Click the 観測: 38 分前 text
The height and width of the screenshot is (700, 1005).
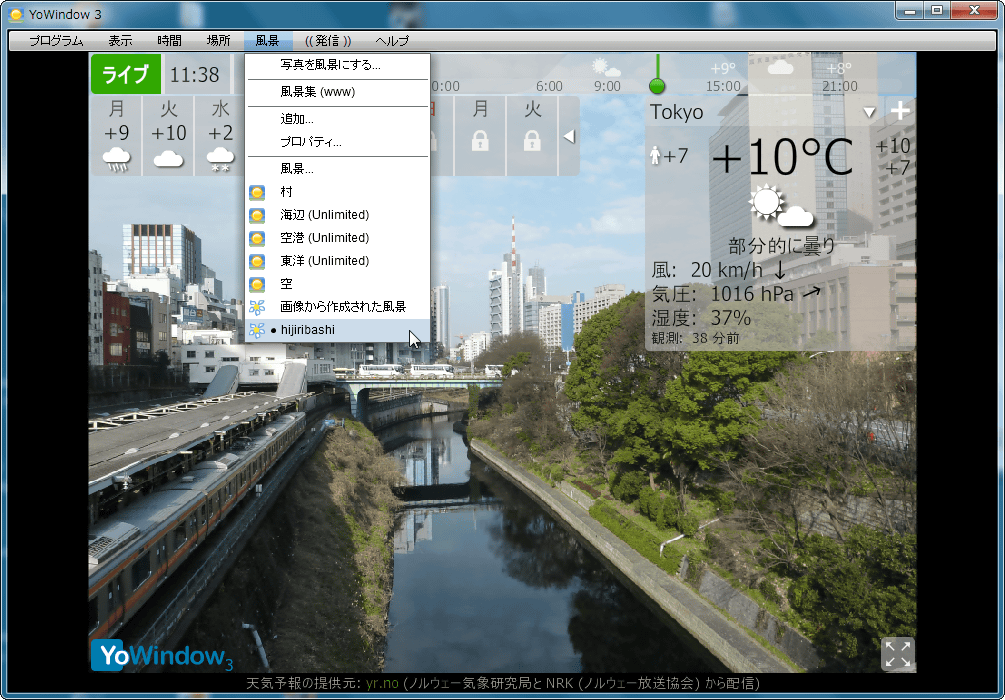click(695, 338)
